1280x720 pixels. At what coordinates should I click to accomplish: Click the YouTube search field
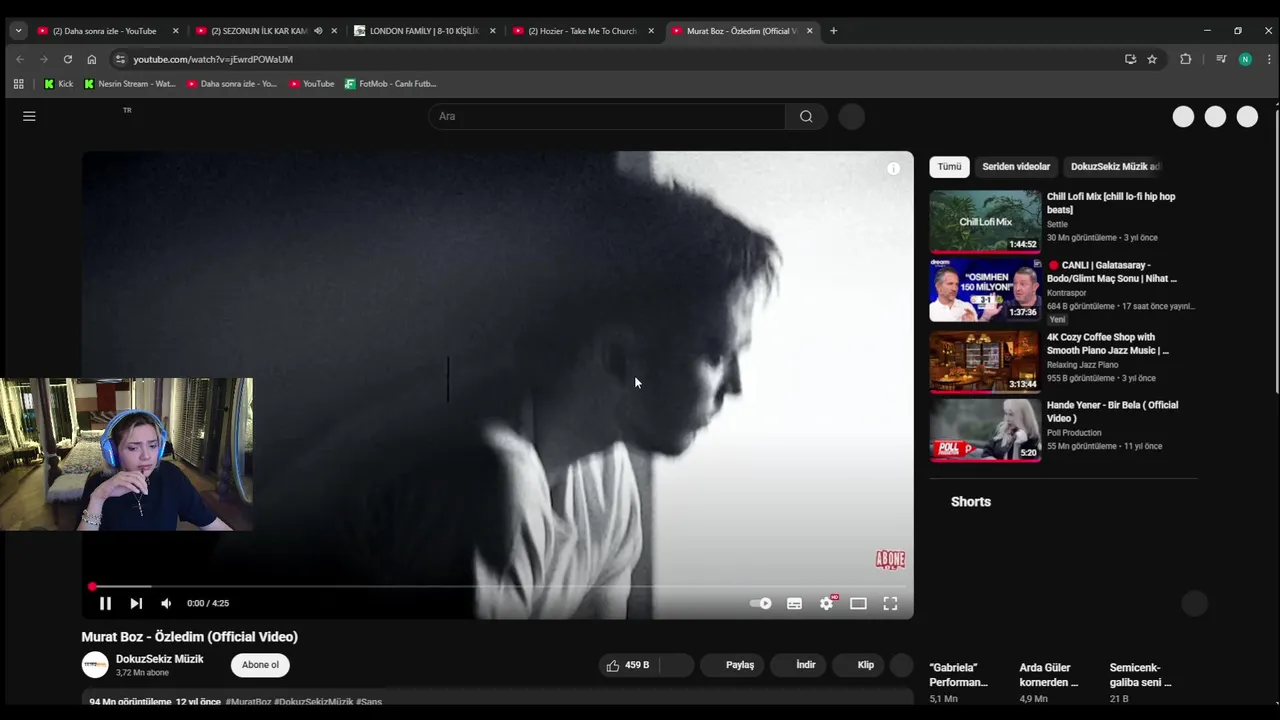coord(607,116)
